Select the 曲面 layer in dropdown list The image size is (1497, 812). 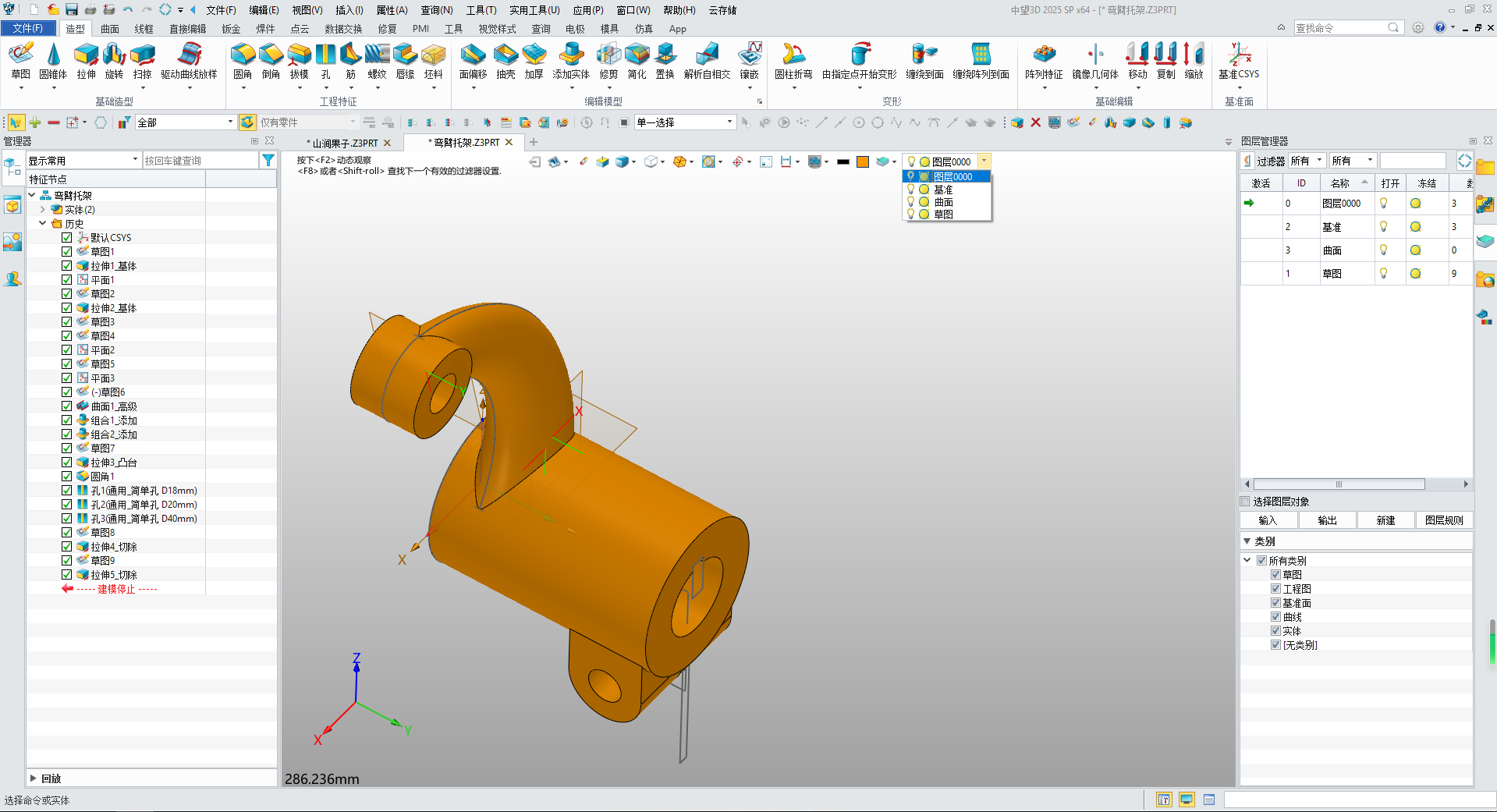click(x=943, y=202)
